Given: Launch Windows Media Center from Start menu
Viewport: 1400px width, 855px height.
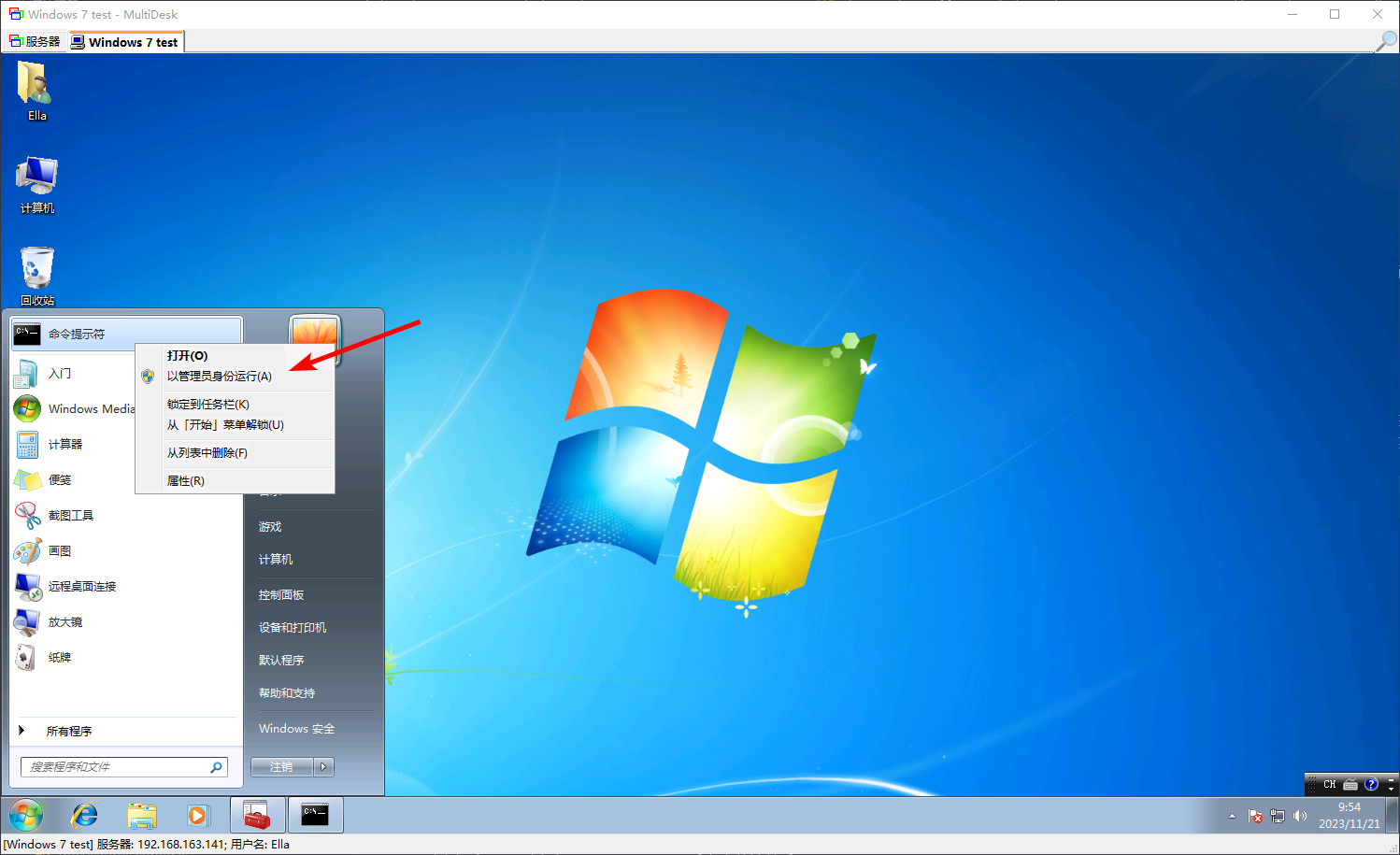Looking at the screenshot, I should [x=75, y=409].
